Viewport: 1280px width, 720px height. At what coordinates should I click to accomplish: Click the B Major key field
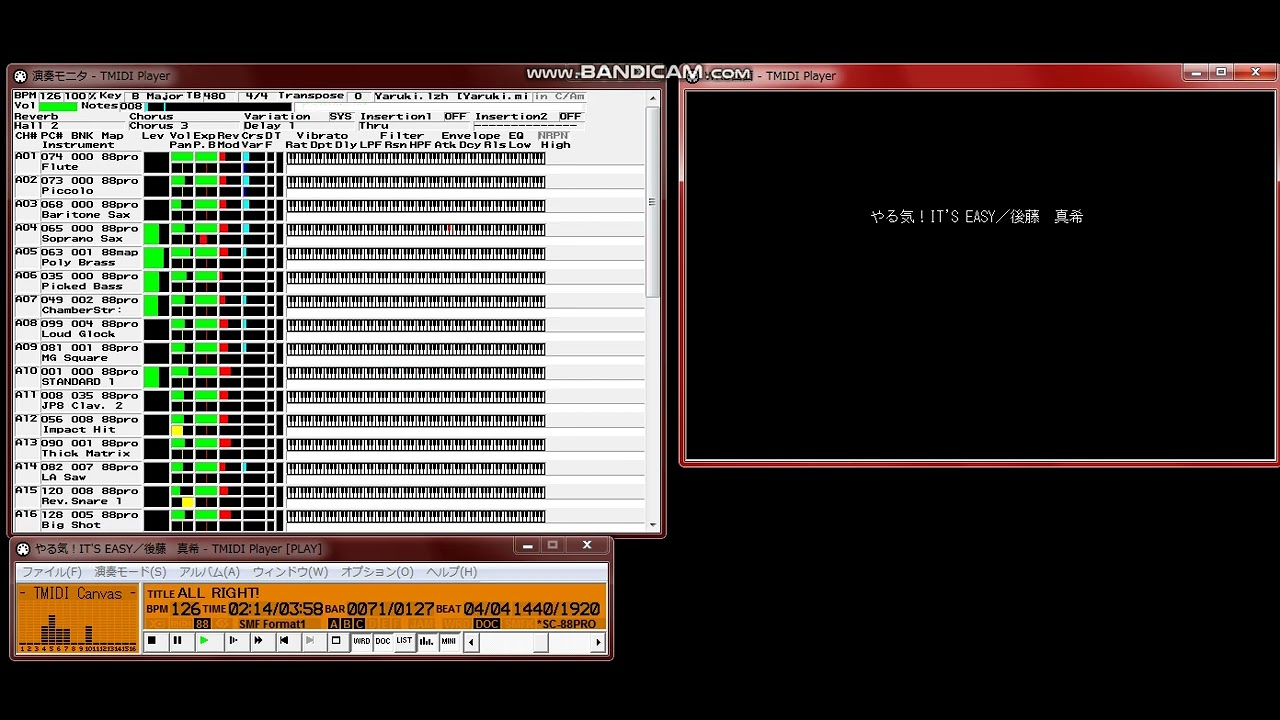click(x=155, y=96)
